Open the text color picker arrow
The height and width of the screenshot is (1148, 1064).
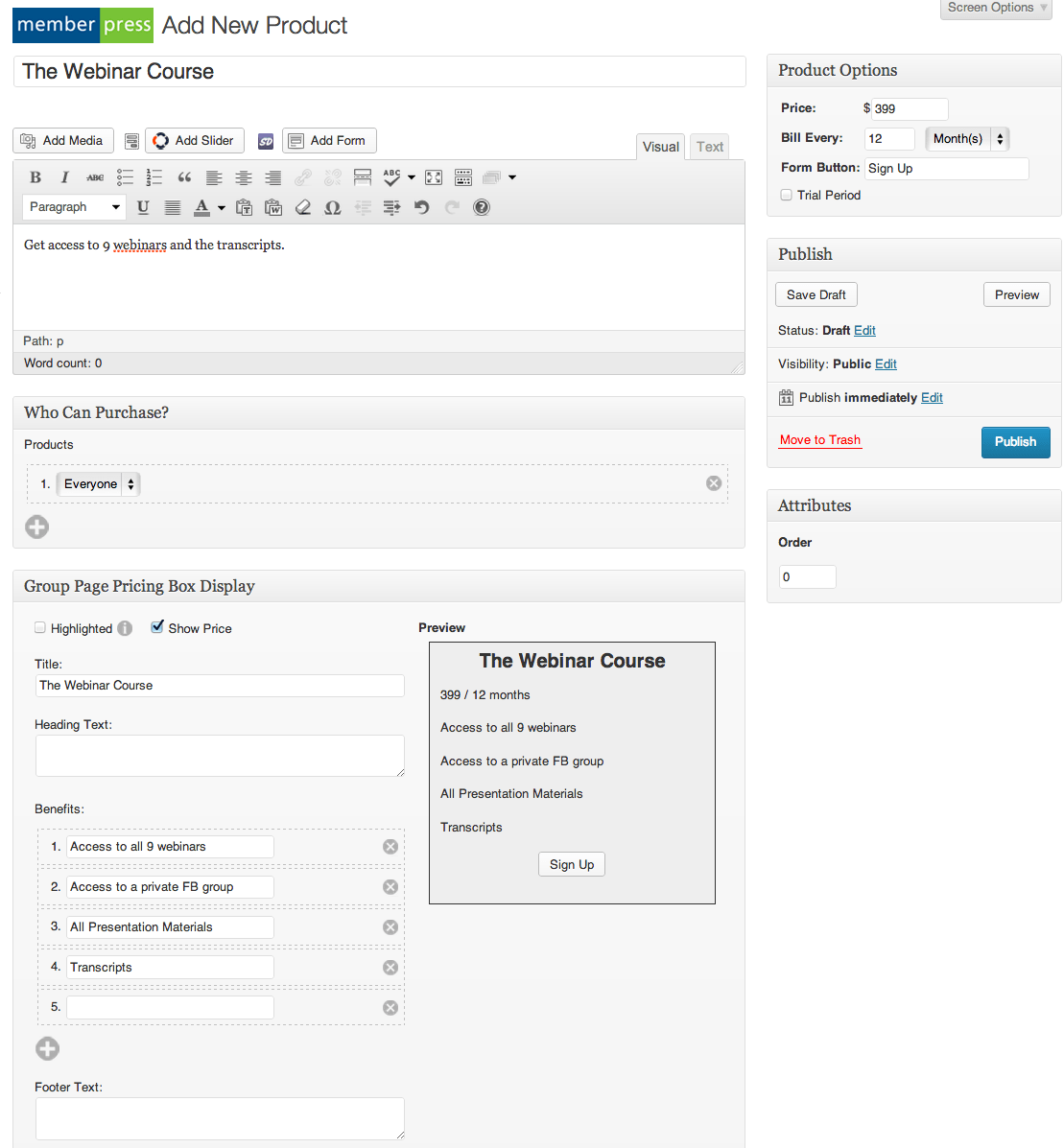[x=222, y=207]
